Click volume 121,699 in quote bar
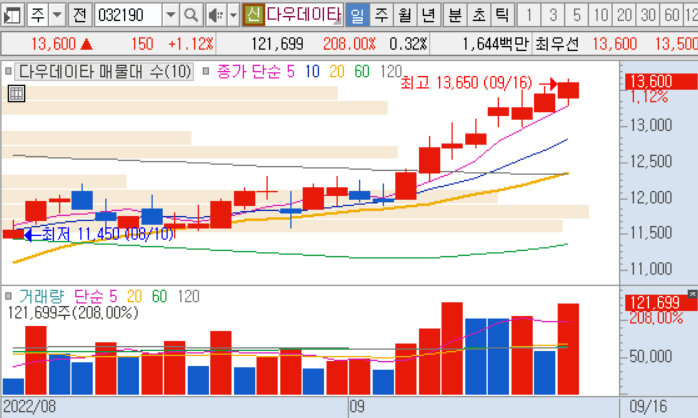Screen dimensions: 698x418 277,44
